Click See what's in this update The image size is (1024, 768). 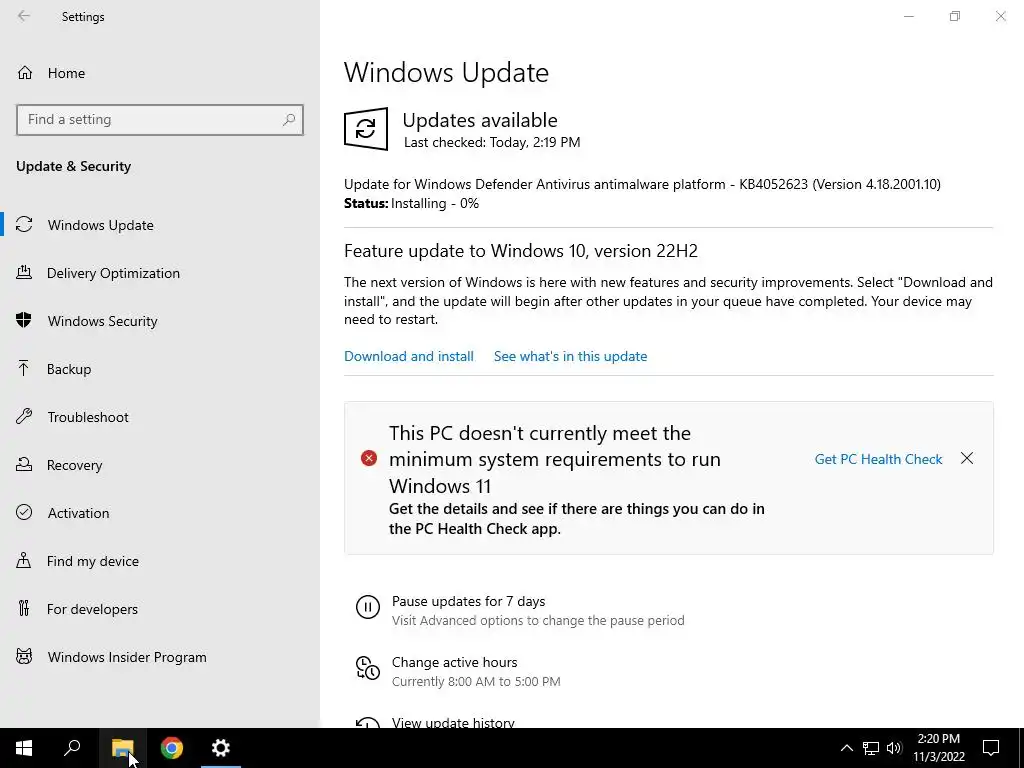pos(570,356)
